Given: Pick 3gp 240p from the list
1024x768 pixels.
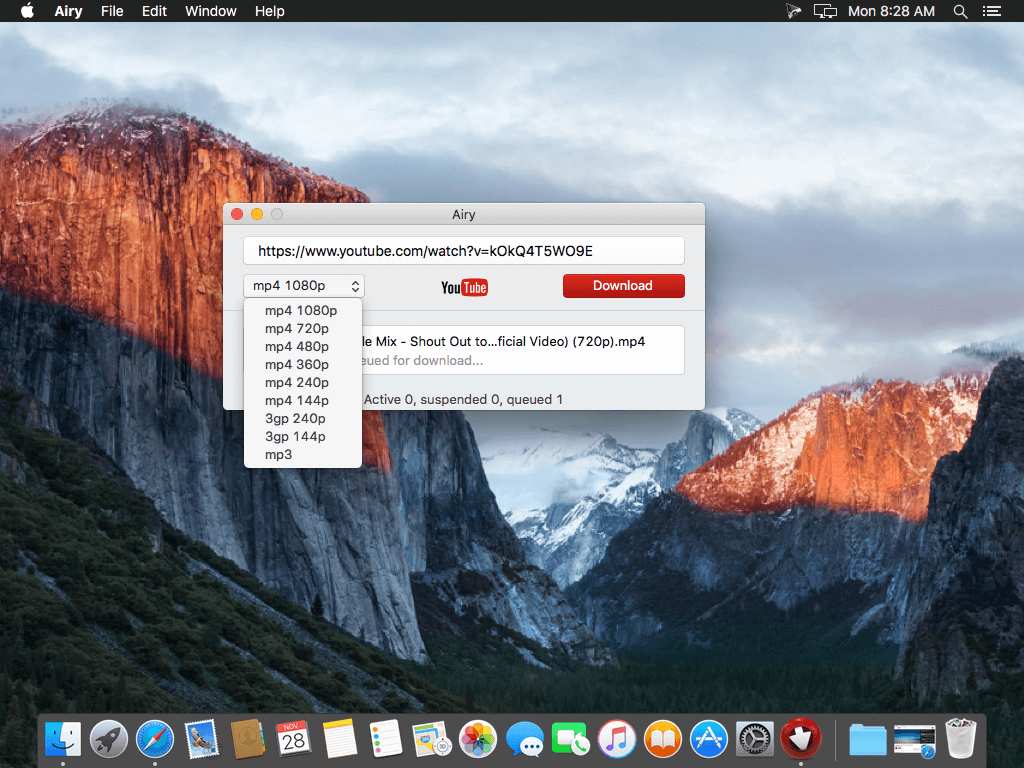Looking at the screenshot, I should [295, 418].
